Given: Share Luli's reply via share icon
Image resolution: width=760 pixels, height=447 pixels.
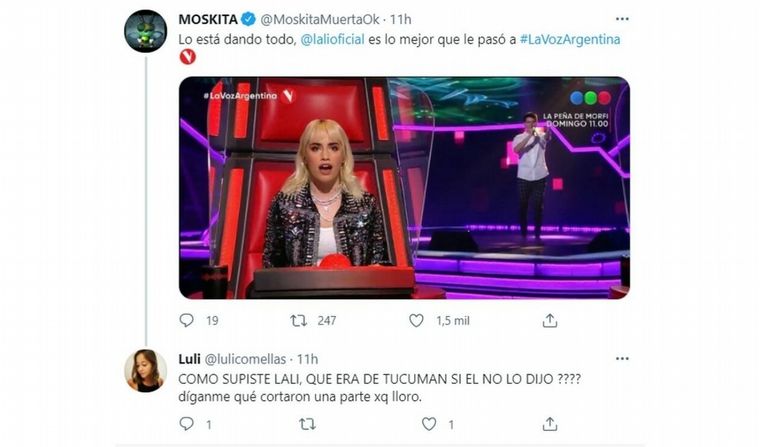Looking at the screenshot, I should coord(550,424).
